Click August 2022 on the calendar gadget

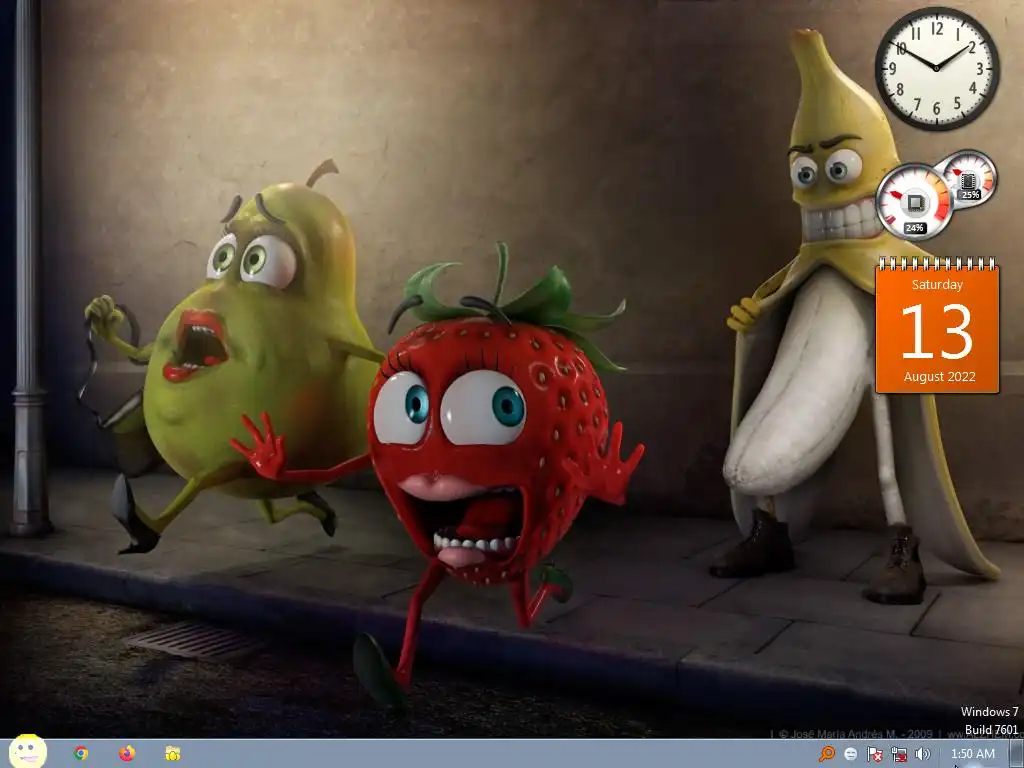[x=939, y=376]
